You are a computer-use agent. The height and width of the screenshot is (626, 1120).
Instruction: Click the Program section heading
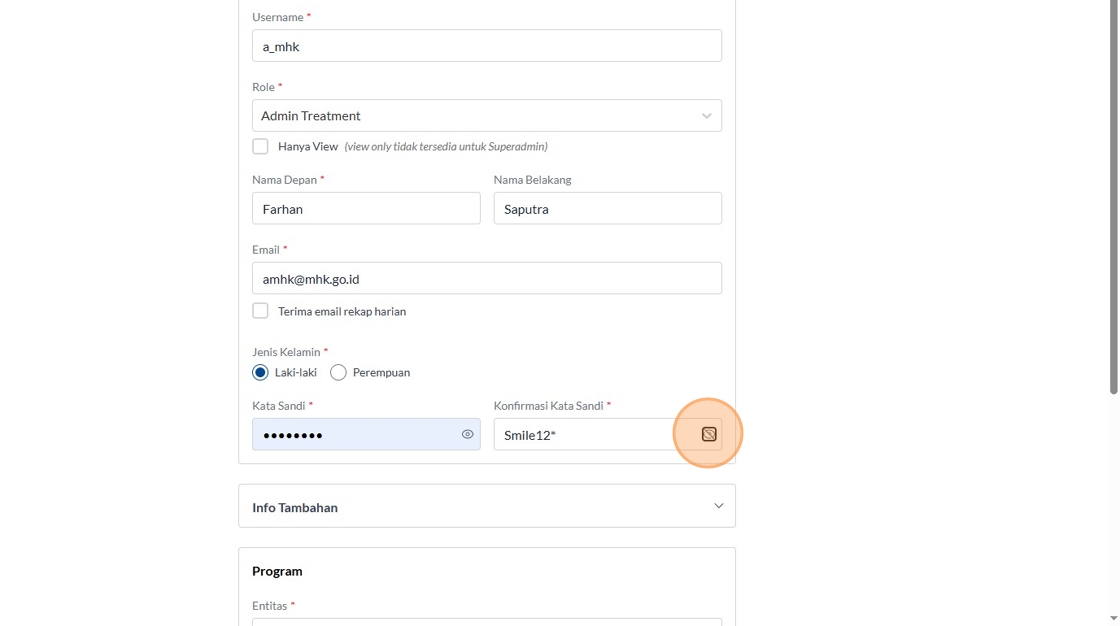click(x=277, y=571)
